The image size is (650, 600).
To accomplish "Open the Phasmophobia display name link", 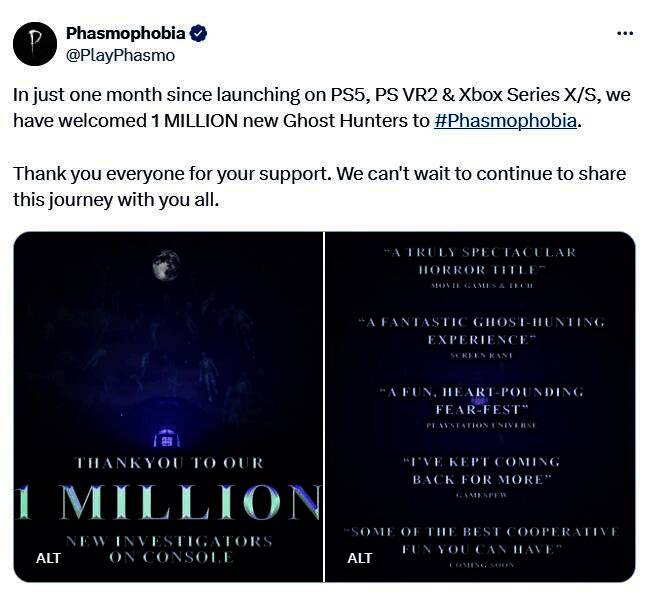I will 124,34.
